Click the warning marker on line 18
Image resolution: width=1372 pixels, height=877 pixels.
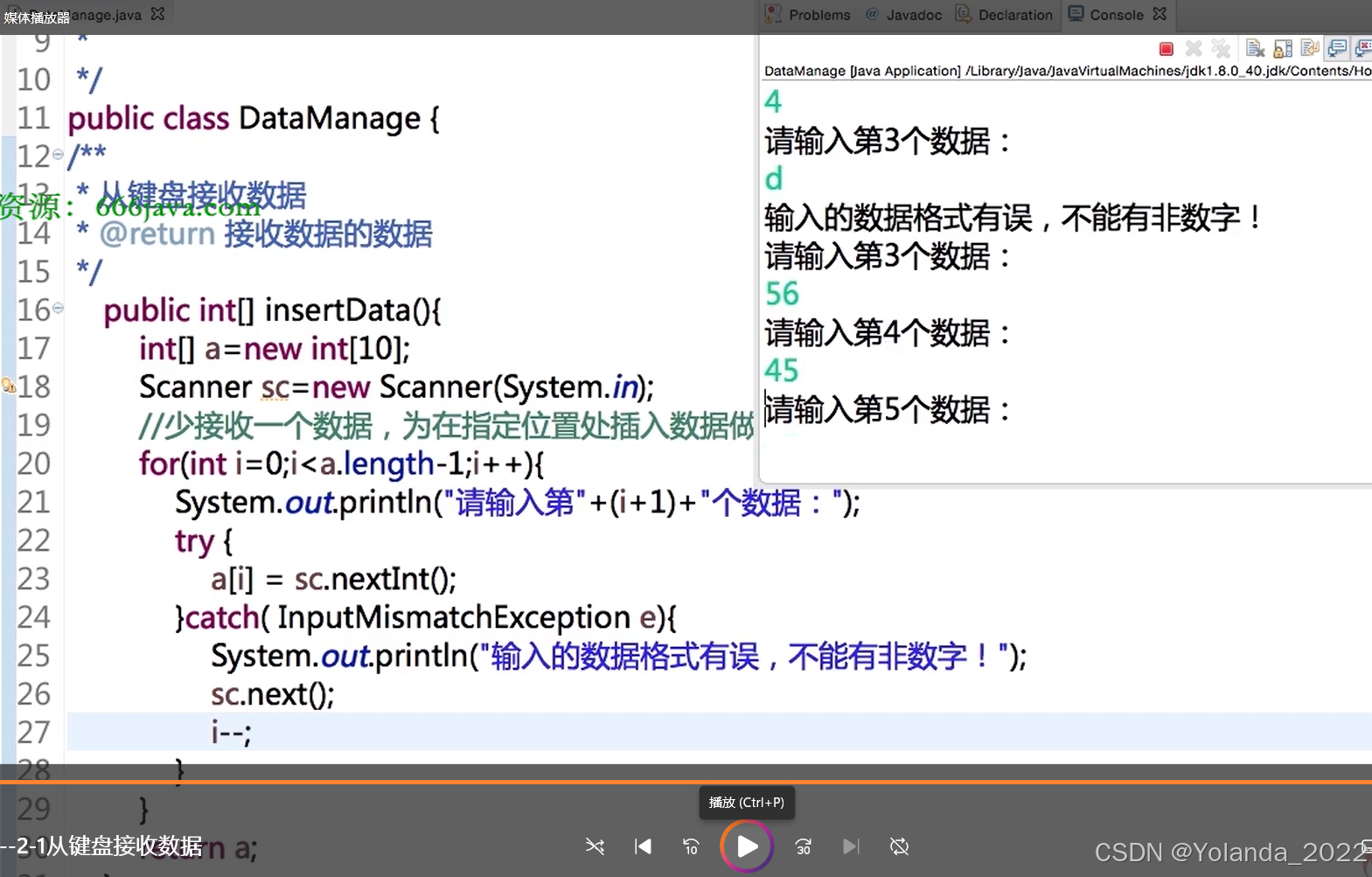[8, 386]
